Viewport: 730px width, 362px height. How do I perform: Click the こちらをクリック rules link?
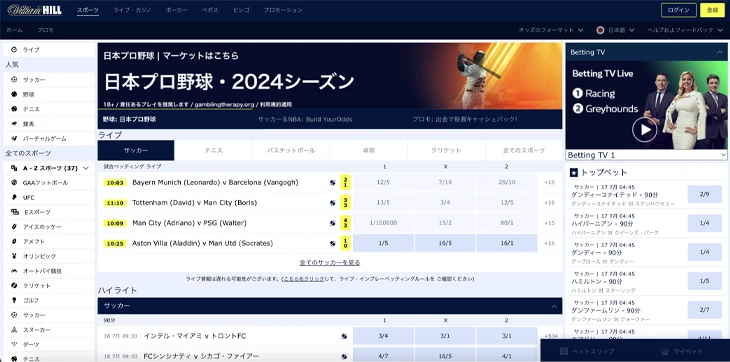[304, 279]
